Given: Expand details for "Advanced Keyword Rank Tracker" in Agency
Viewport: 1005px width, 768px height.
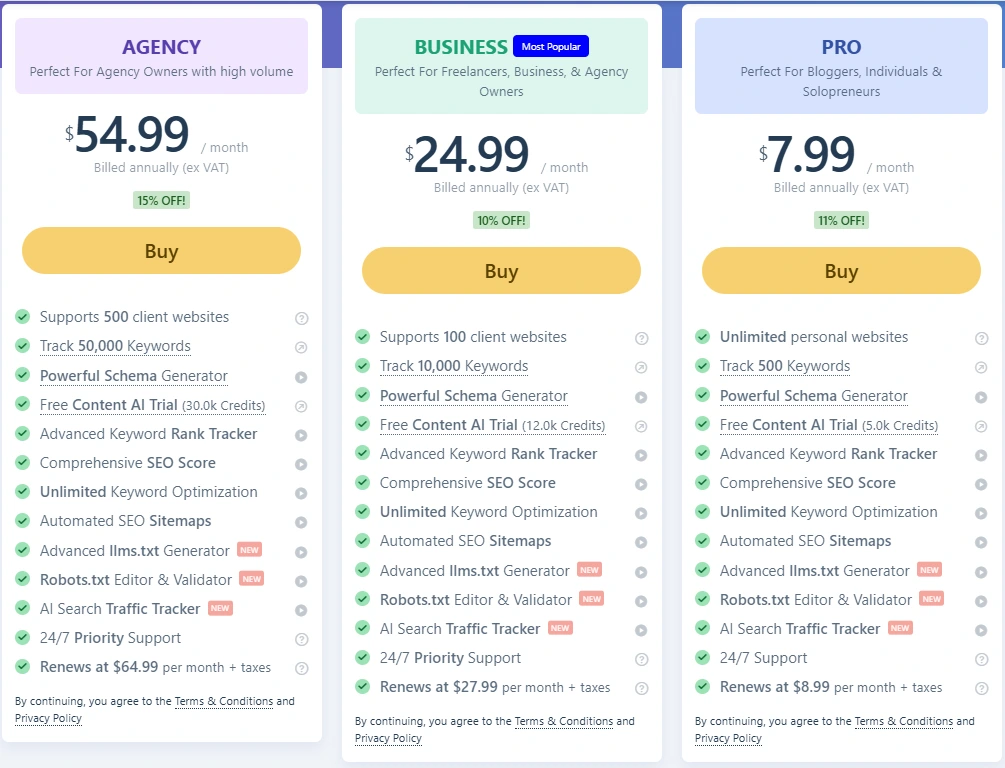Looking at the screenshot, I should pyautogui.click(x=301, y=434).
